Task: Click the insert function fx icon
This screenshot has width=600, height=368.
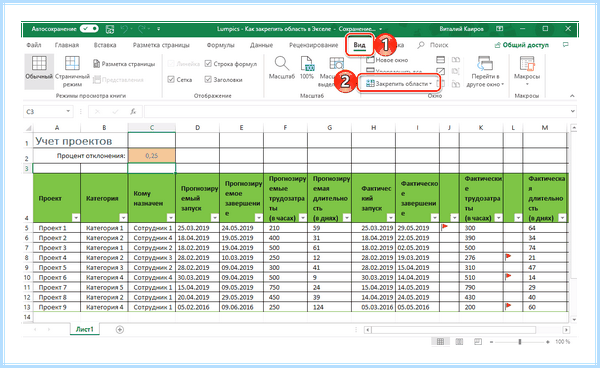Action: 133,112
